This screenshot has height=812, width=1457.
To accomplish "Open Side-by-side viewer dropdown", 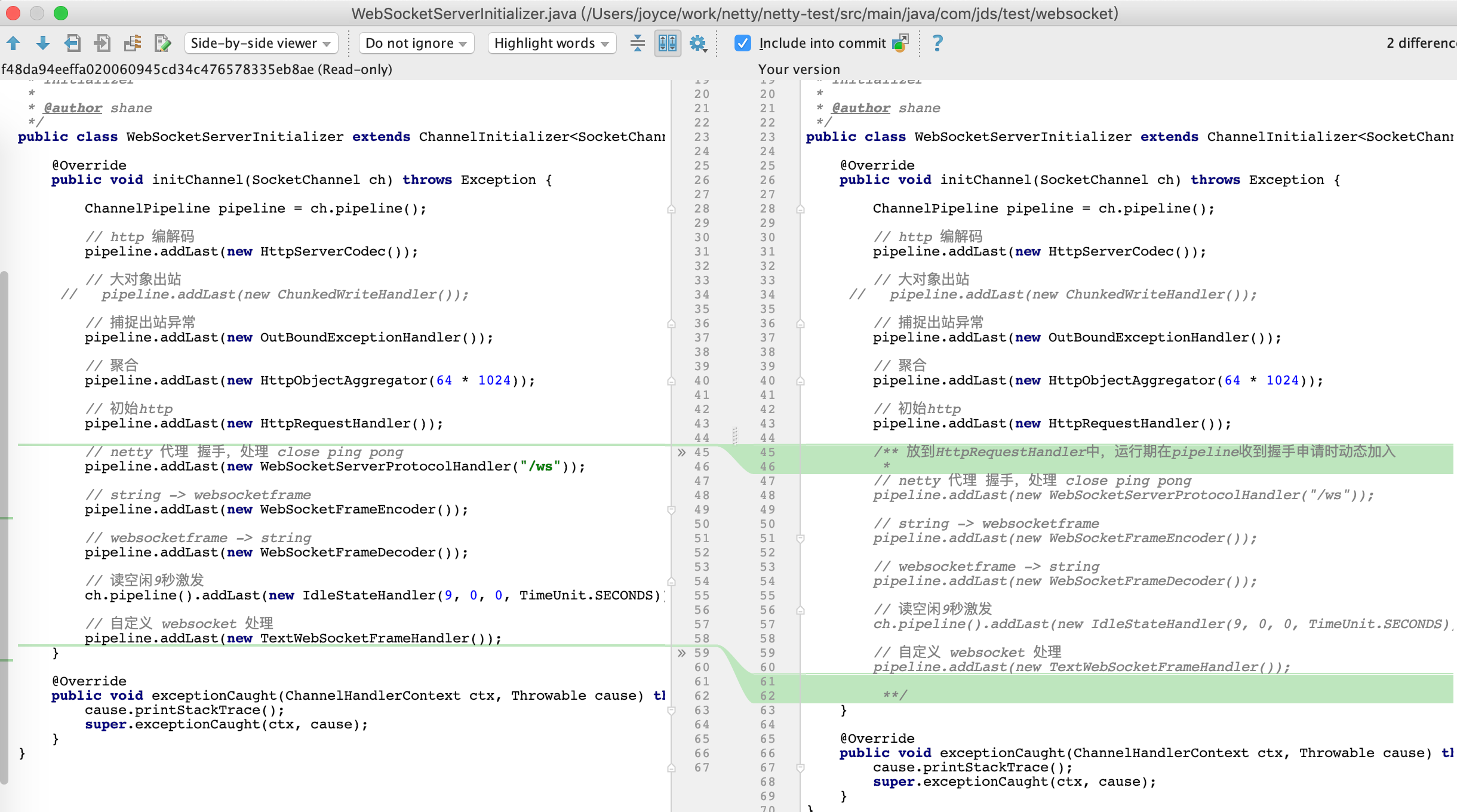I will [x=260, y=43].
